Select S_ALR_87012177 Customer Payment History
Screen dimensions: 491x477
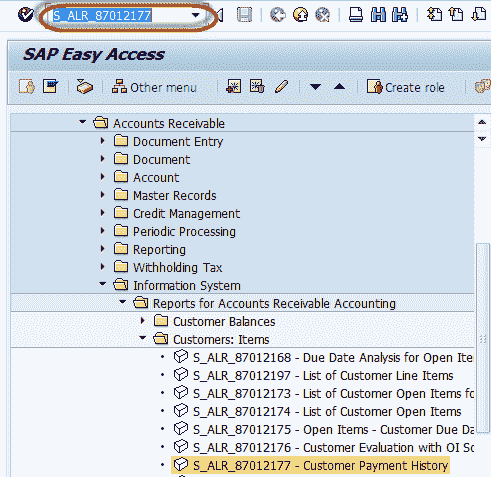[x=310, y=465]
